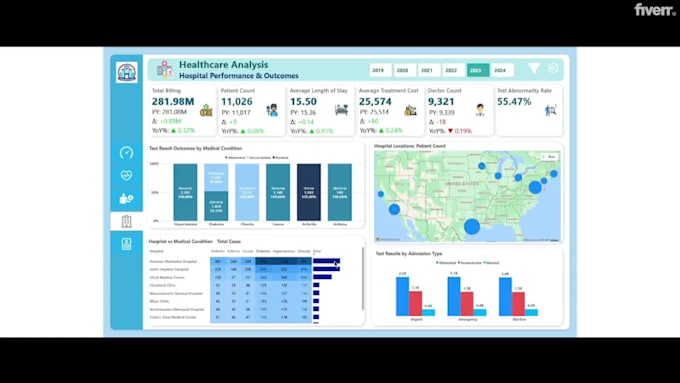Open the doctor page icon in sidebar
680x383 pixels.
[126, 244]
